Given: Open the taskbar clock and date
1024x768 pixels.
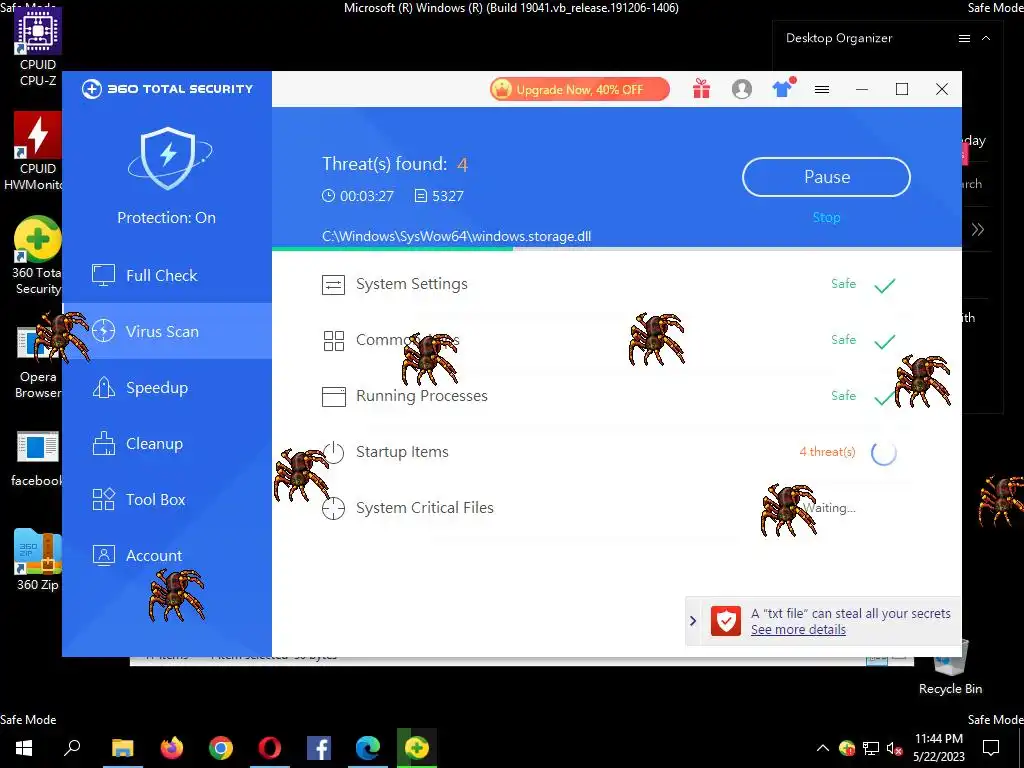Looking at the screenshot, I should [938, 748].
